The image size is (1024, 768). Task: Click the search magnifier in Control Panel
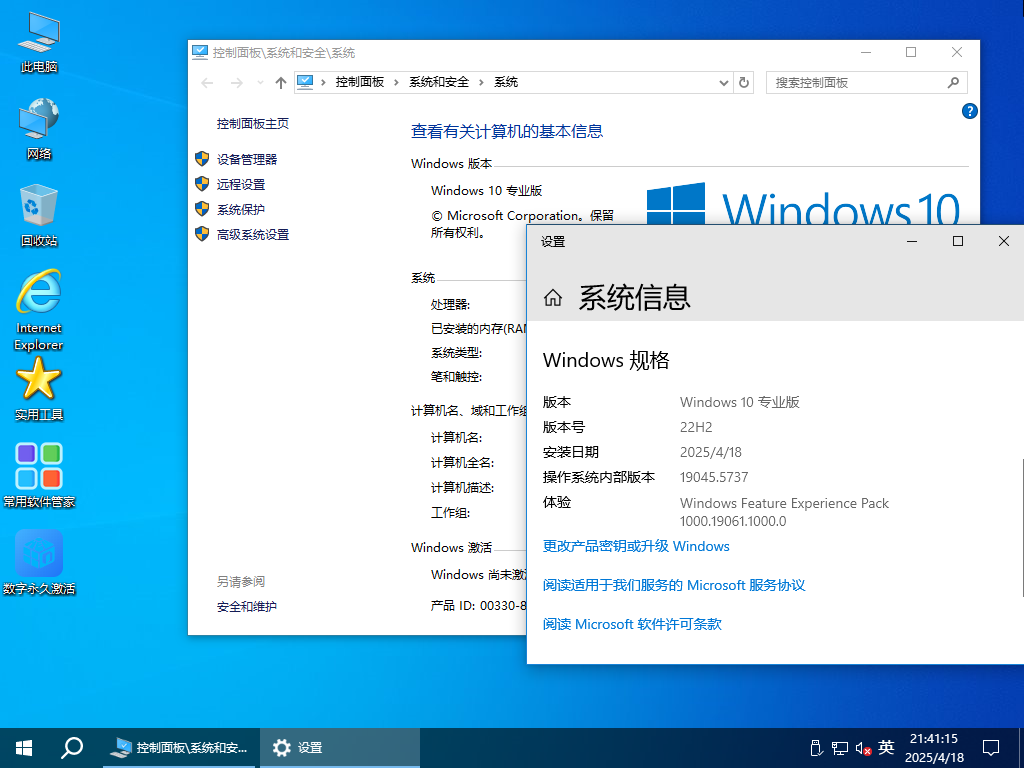click(953, 82)
